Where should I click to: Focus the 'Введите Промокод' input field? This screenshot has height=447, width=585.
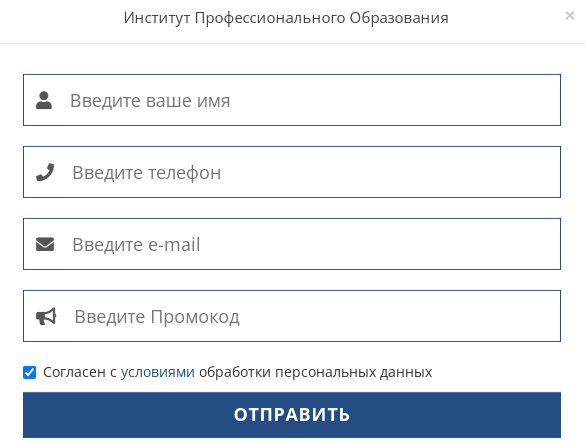[292, 316]
